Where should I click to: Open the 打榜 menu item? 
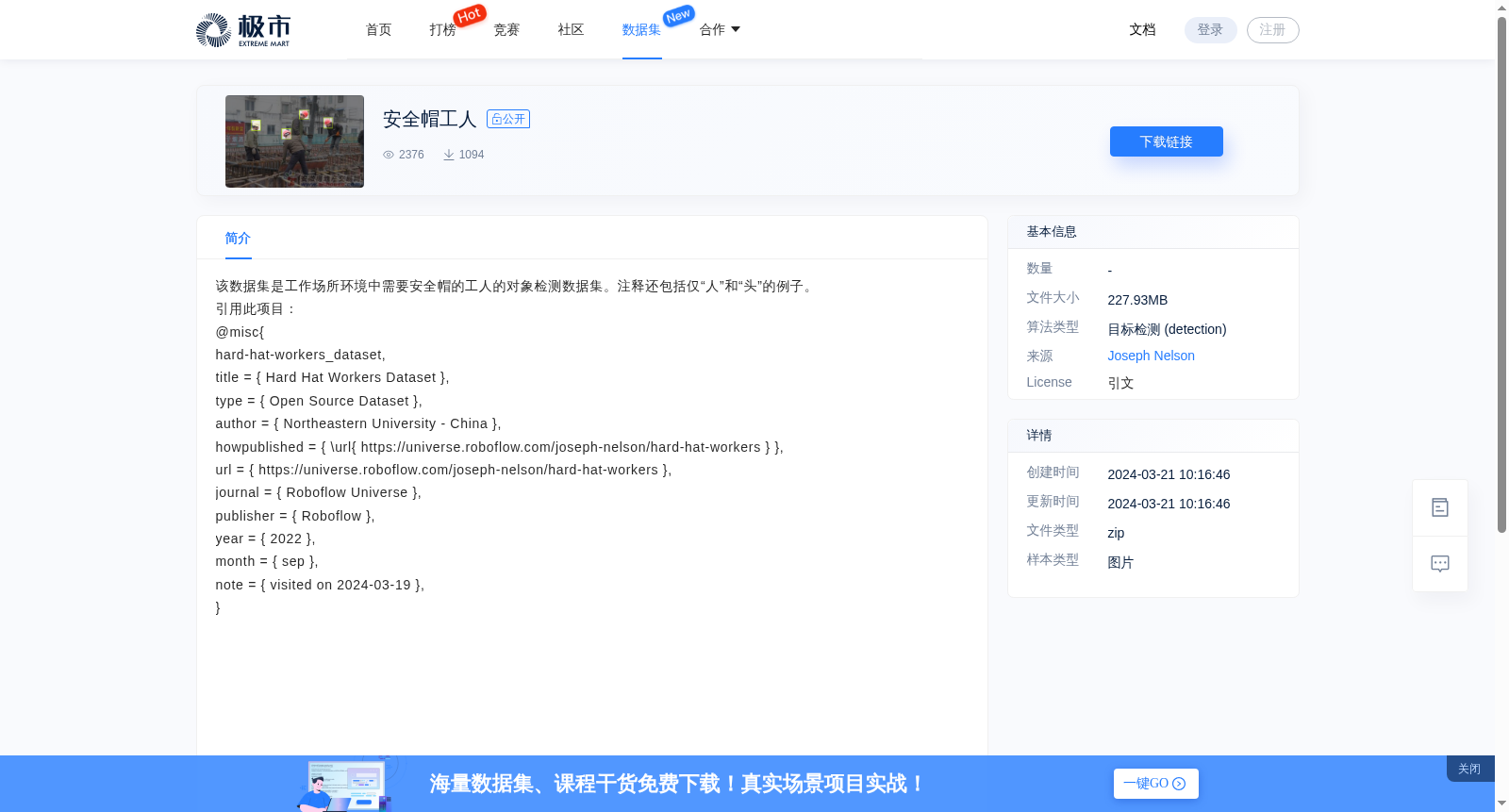click(443, 30)
